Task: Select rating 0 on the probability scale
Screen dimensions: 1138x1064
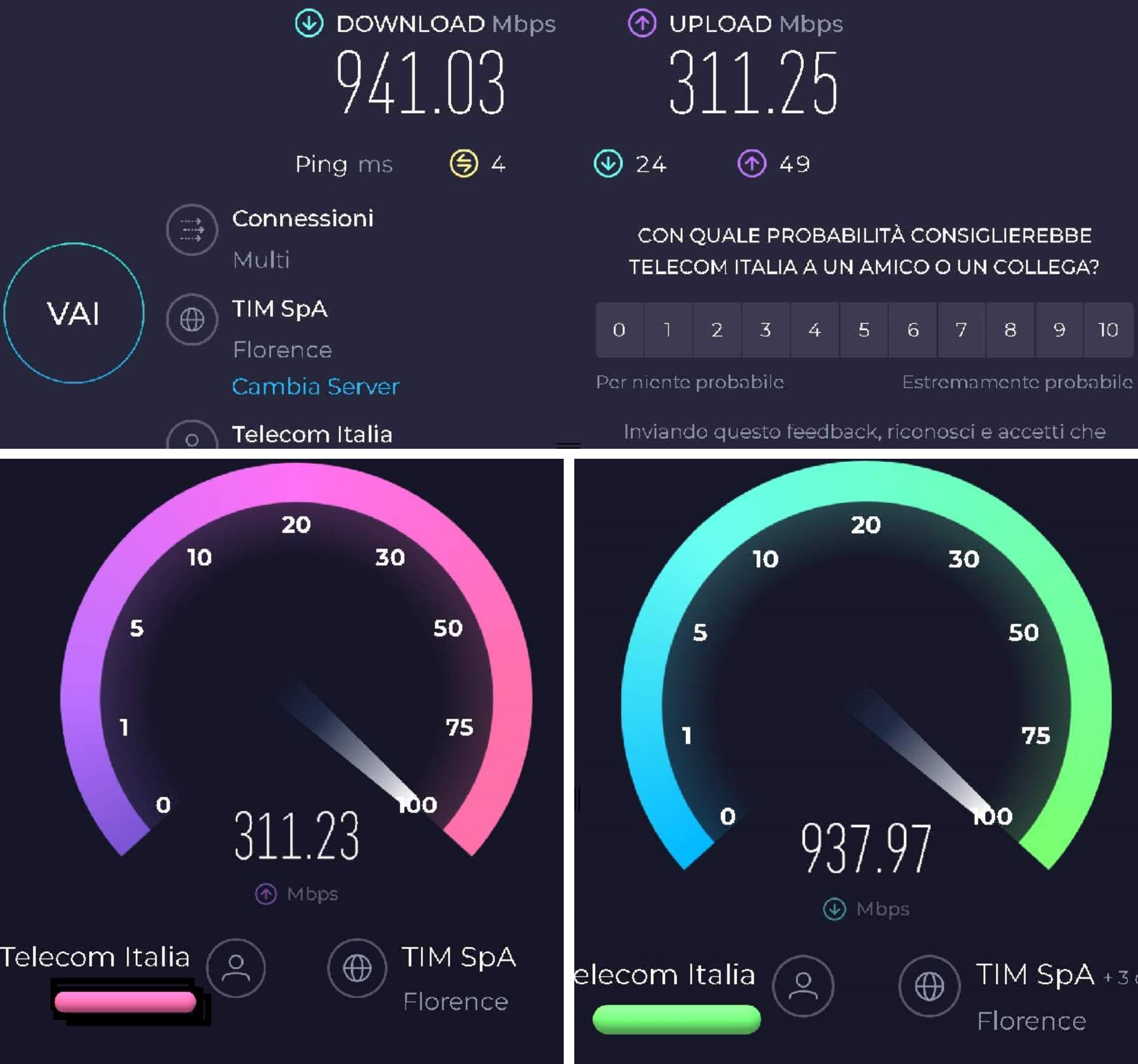Action: pos(619,330)
